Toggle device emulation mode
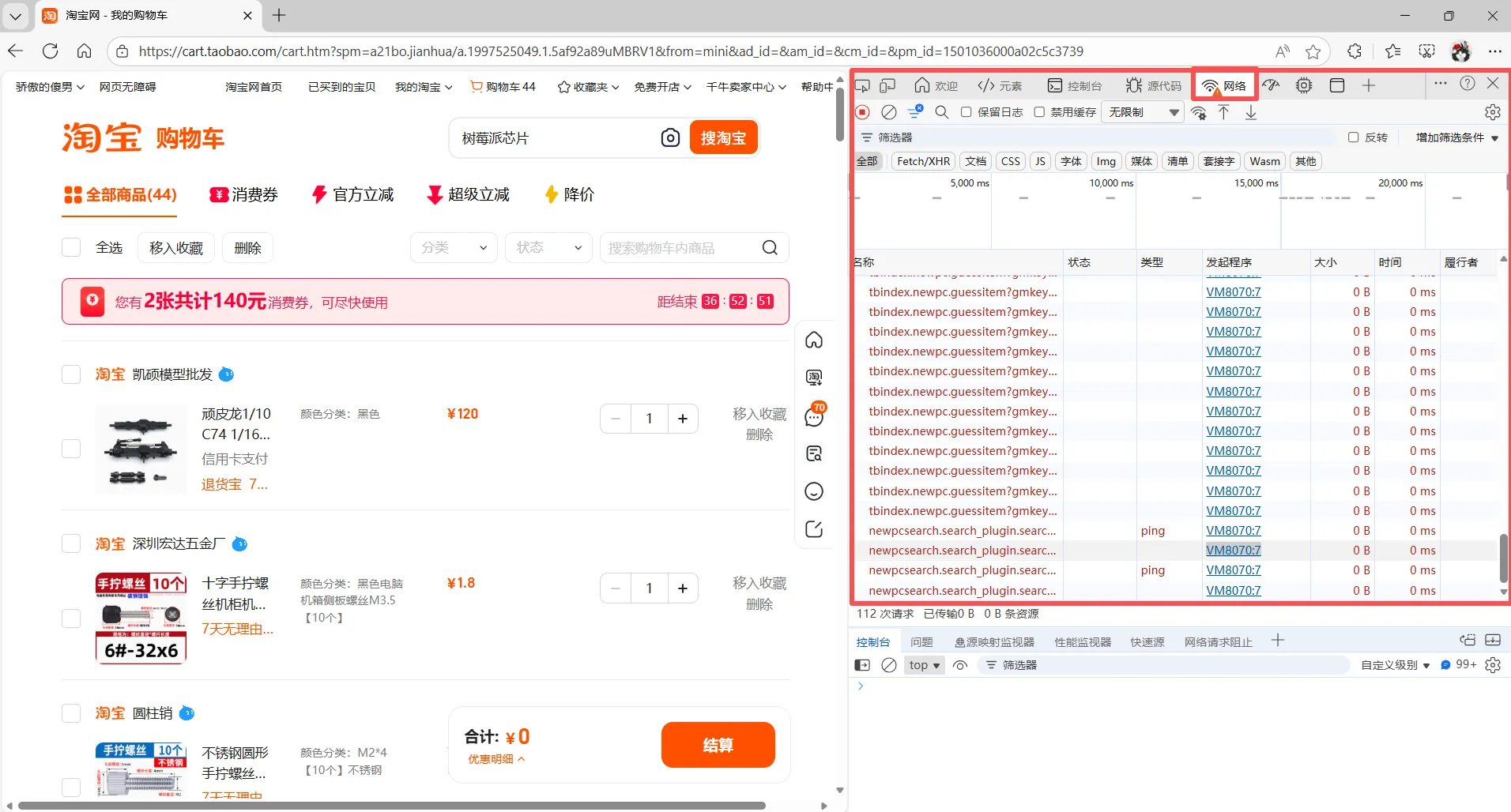This screenshot has width=1511, height=812. click(x=888, y=85)
